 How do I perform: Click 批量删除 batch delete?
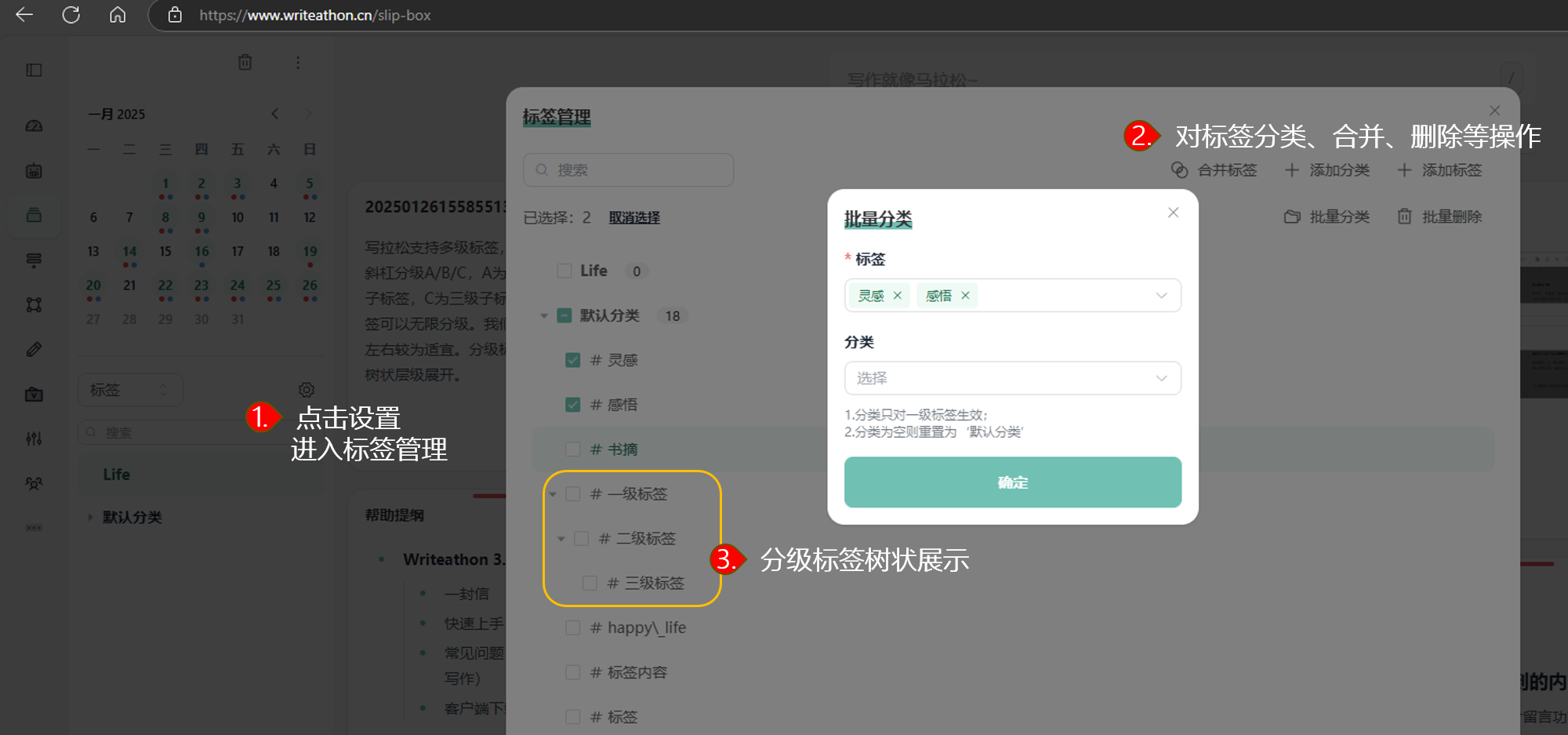click(1439, 216)
